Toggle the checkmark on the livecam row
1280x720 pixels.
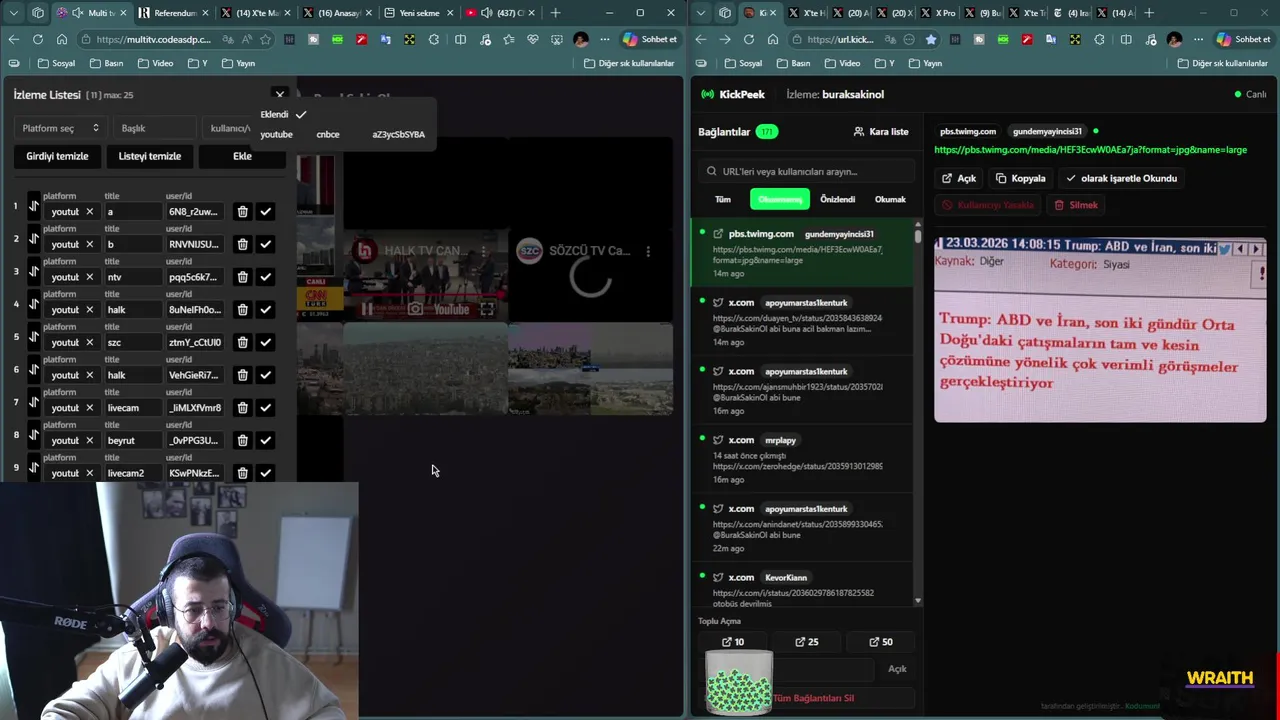pyautogui.click(x=265, y=408)
